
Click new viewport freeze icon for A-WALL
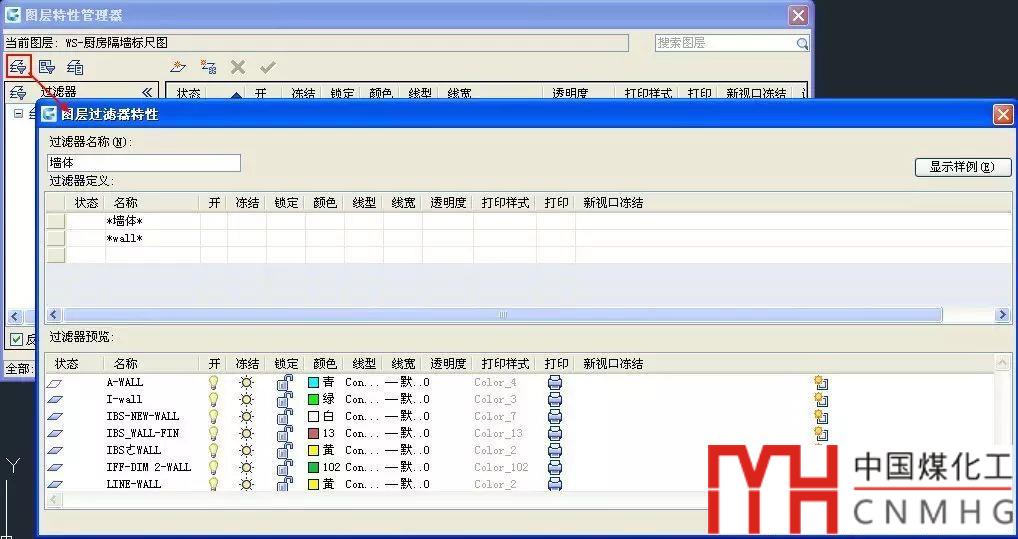point(821,382)
